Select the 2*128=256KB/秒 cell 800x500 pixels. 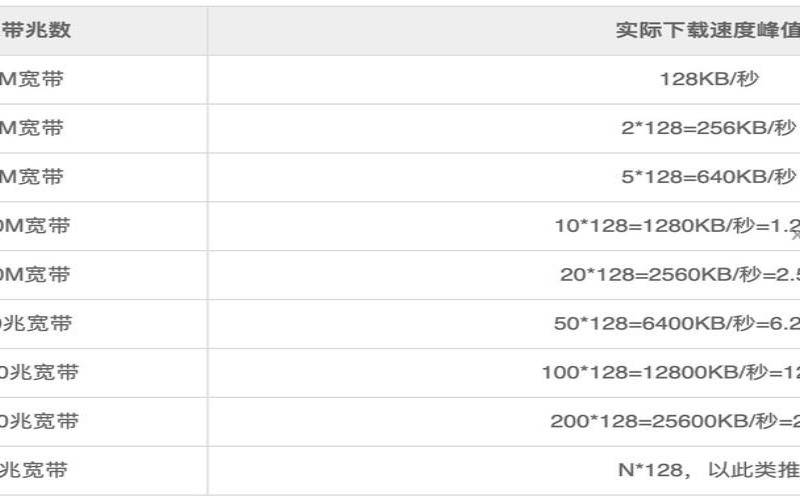click(x=708, y=128)
